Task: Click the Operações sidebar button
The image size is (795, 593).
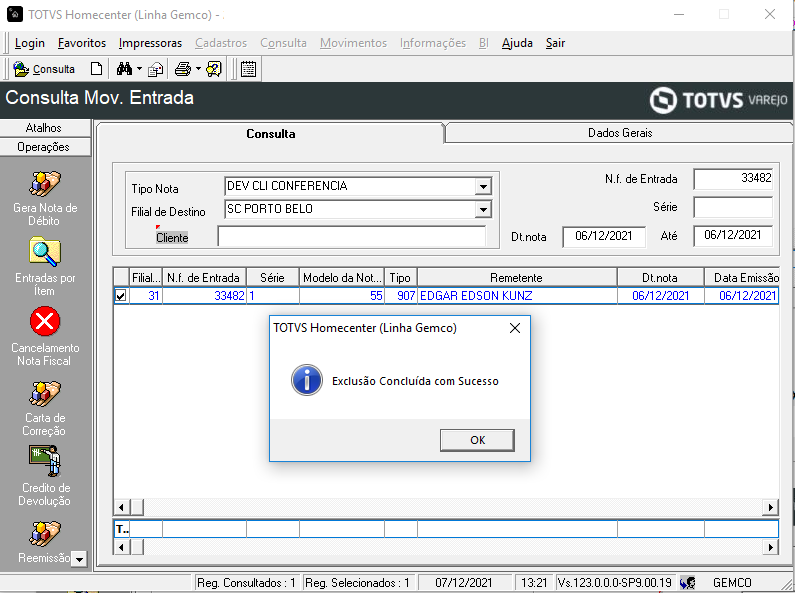Action: pyautogui.click(x=44, y=147)
